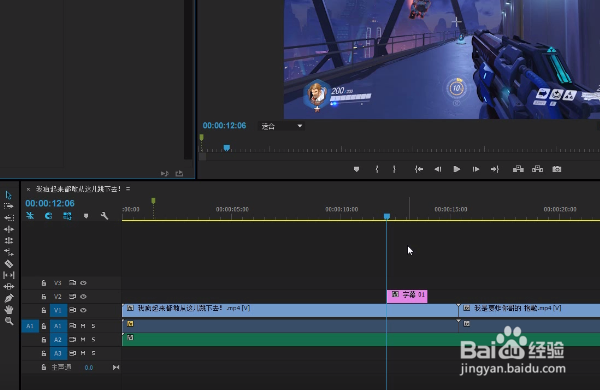Screen dimensions: 600x390
Task: Toggle V2 track eye visibility
Action: point(83,297)
